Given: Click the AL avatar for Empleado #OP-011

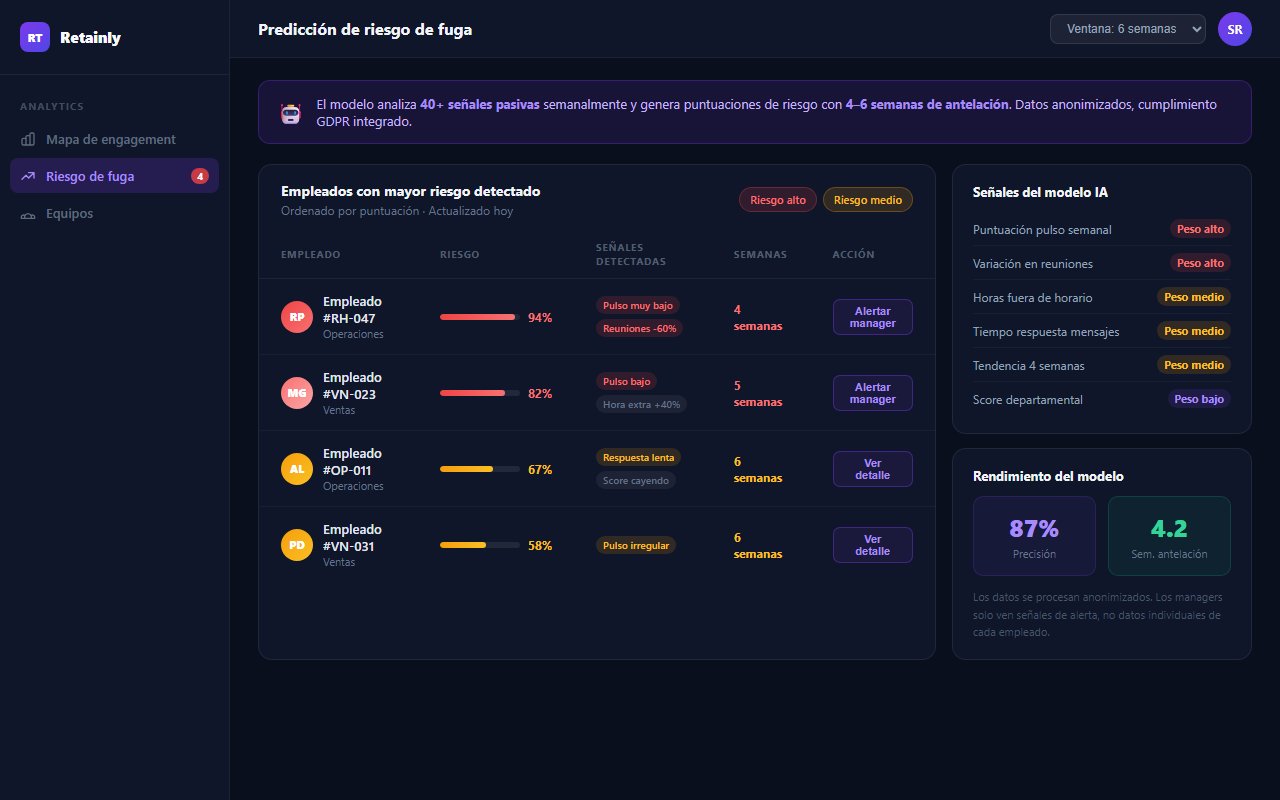Looking at the screenshot, I should click(x=297, y=469).
